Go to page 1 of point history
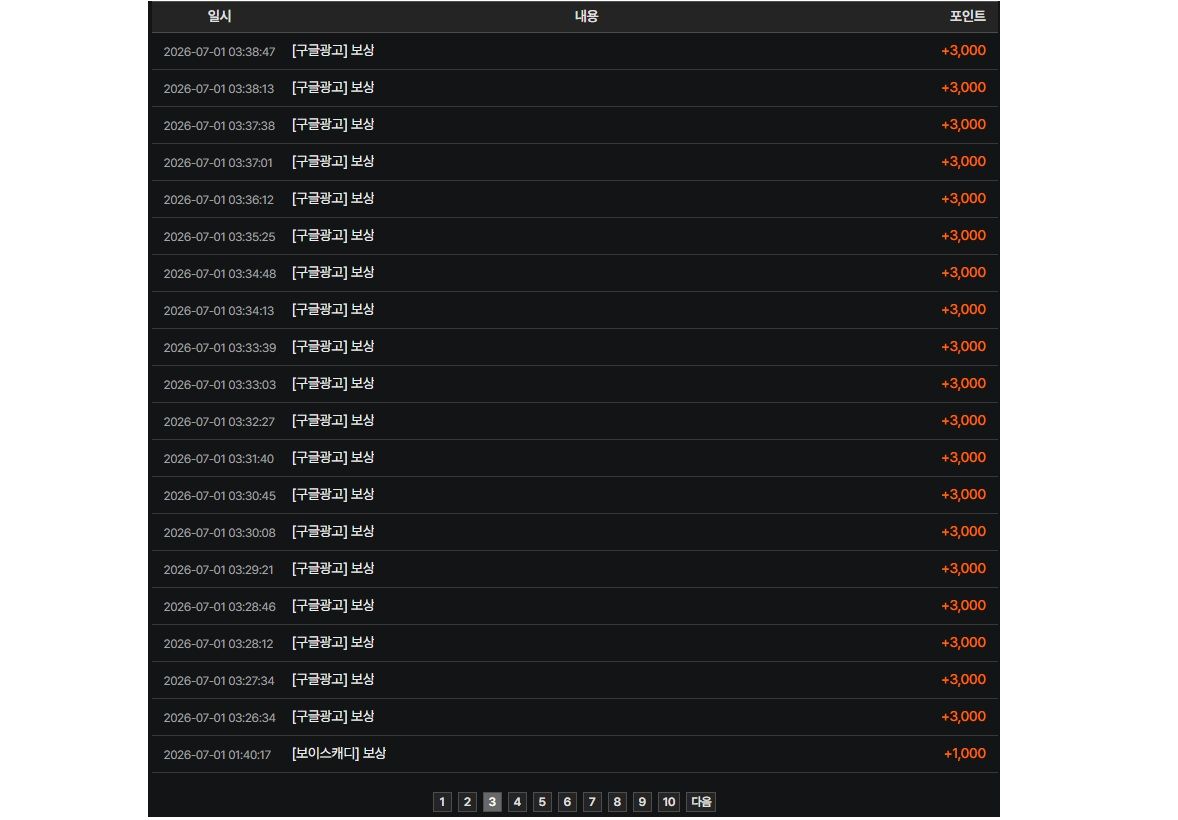 pos(442,802)
